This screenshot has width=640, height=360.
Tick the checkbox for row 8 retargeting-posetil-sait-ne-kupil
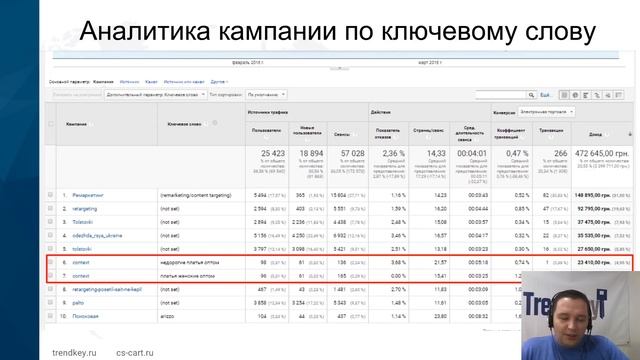click(x=51, y=289)
